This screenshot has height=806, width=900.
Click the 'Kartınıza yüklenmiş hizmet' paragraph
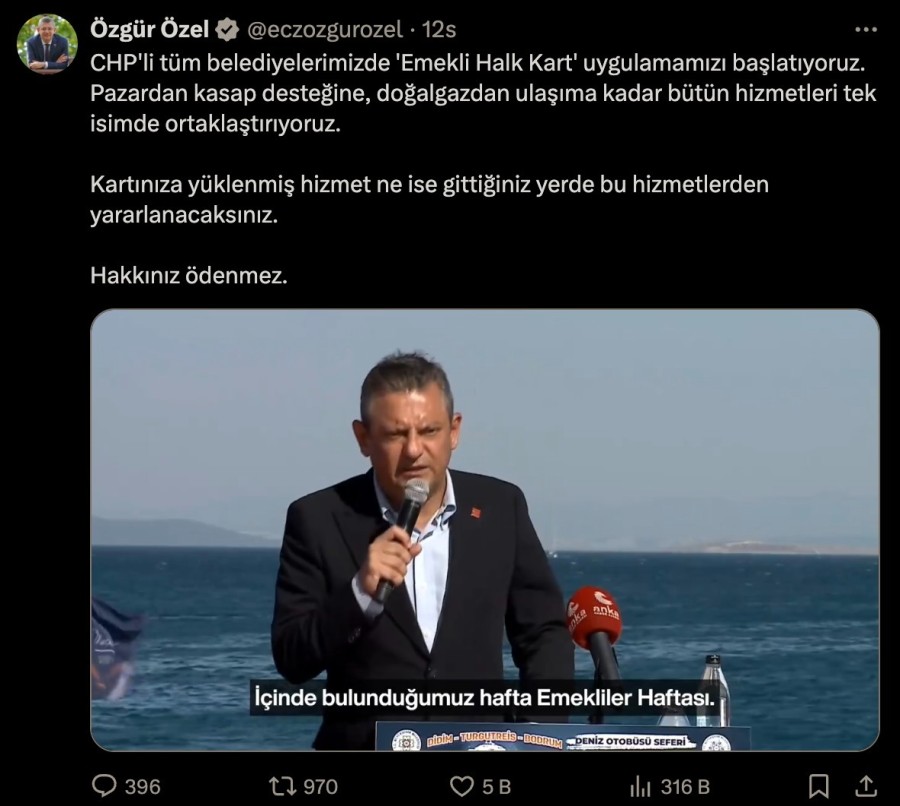(429, 200)
